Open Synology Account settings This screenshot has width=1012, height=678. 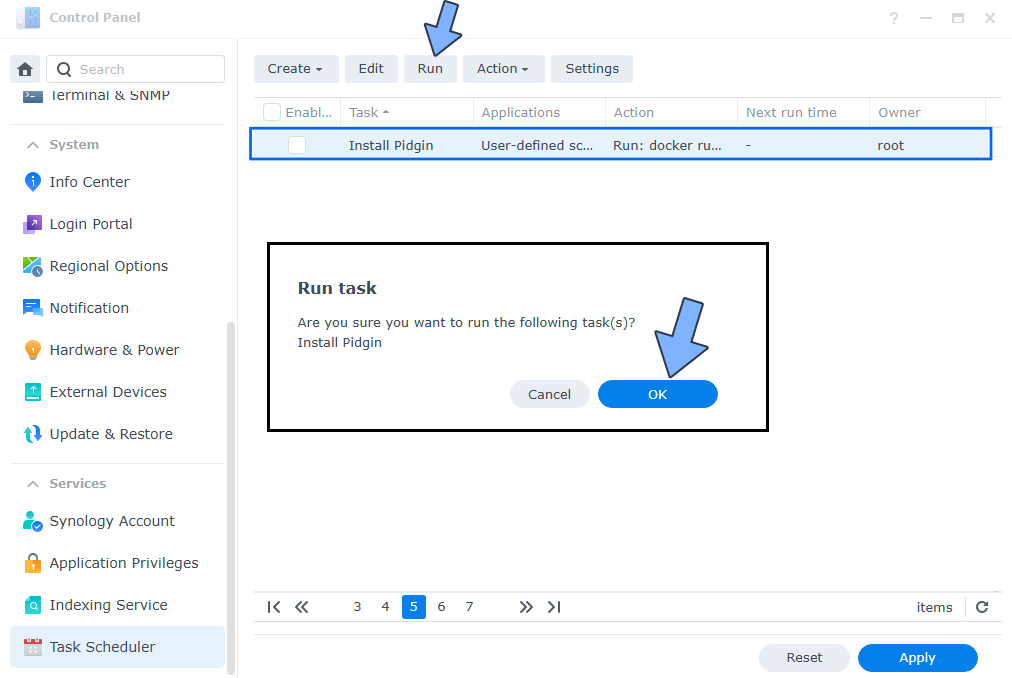[x=117, y=521]
